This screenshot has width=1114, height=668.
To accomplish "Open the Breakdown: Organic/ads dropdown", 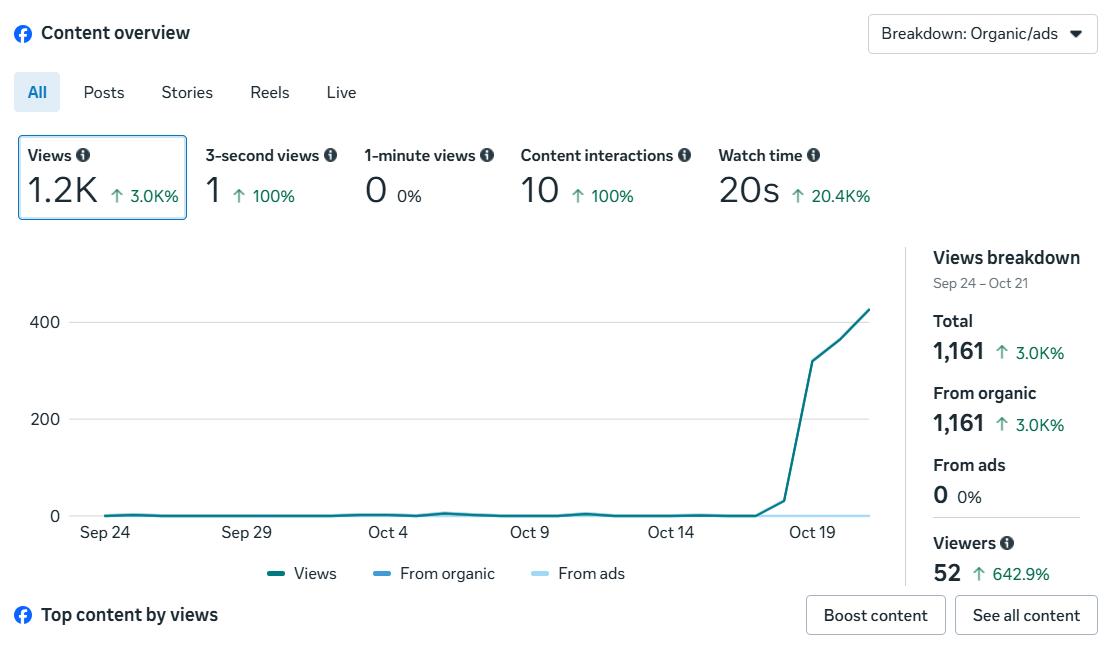I will pos(982,34).
